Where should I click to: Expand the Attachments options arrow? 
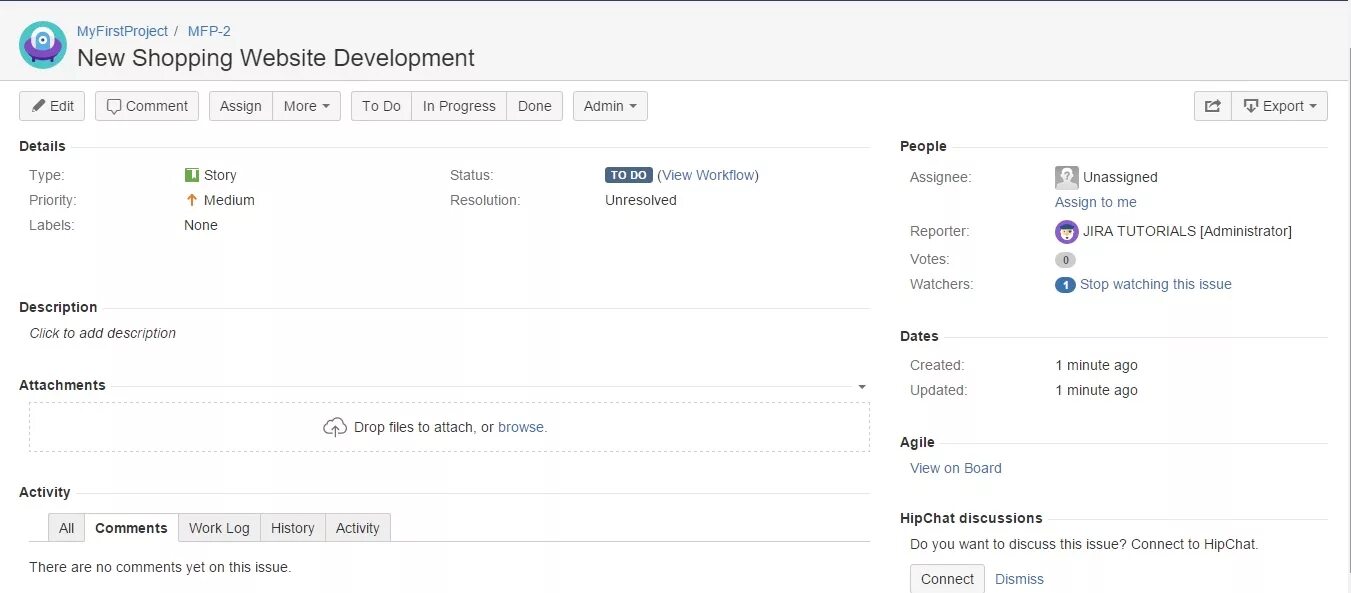pyautogui.click(x=862, y=386)
